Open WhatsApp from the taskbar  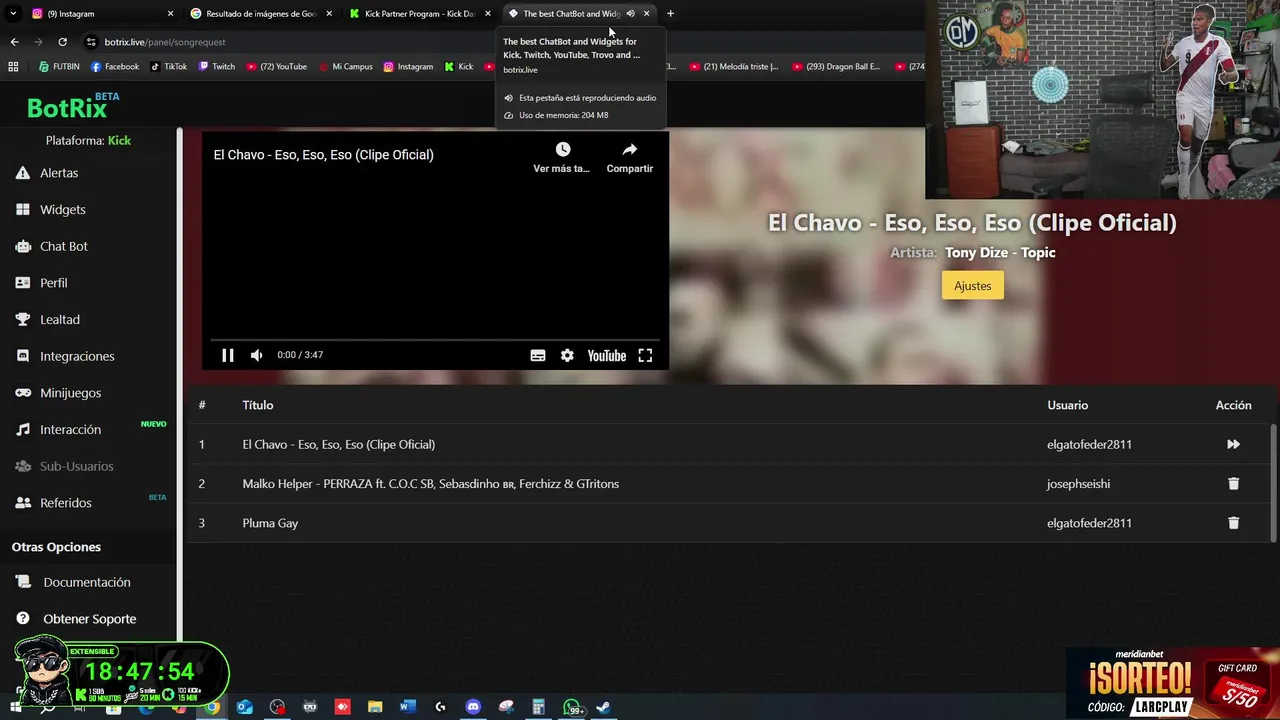click(x=572, y=707)
